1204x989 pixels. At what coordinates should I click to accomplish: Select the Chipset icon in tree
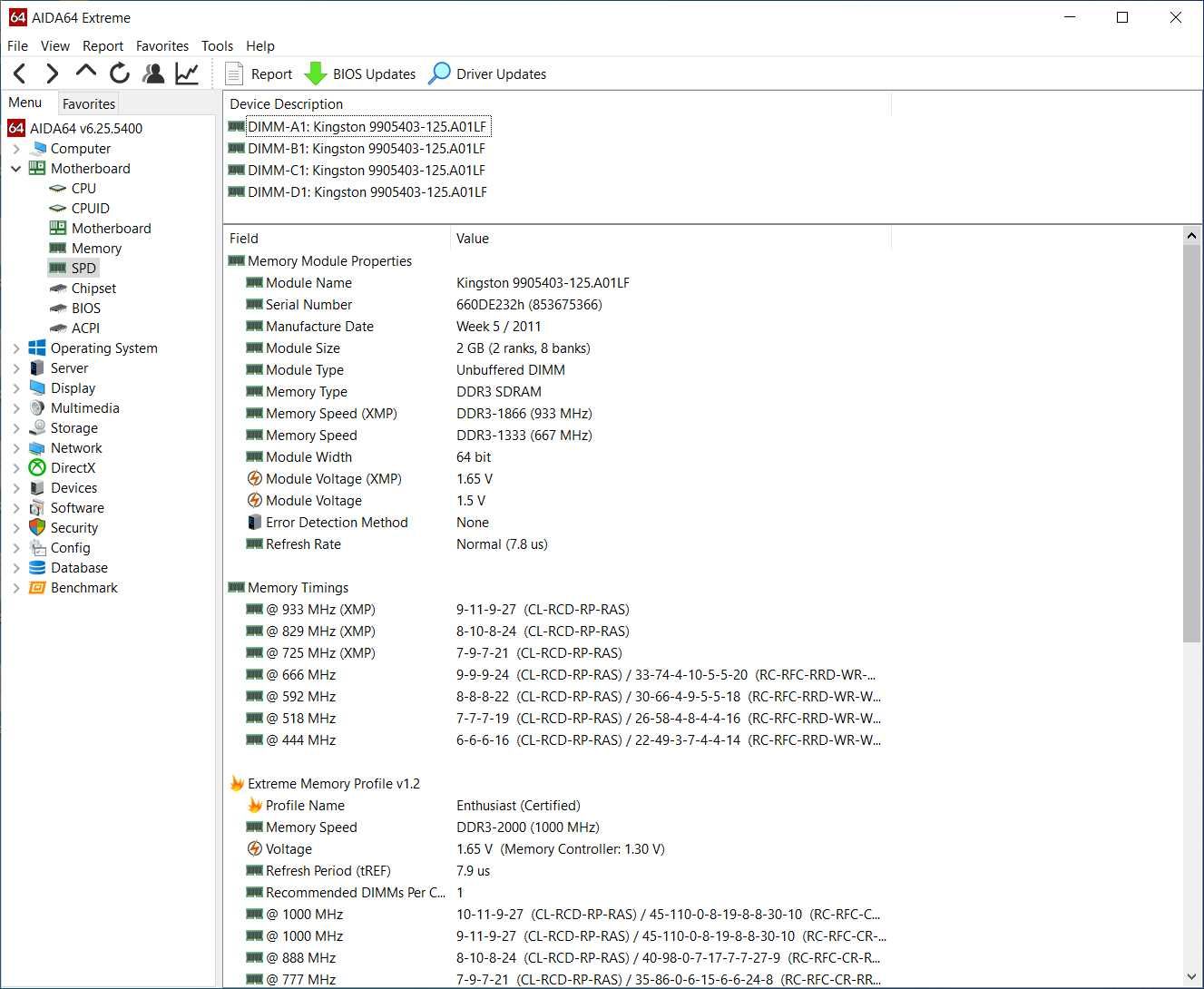coord(58,289)
